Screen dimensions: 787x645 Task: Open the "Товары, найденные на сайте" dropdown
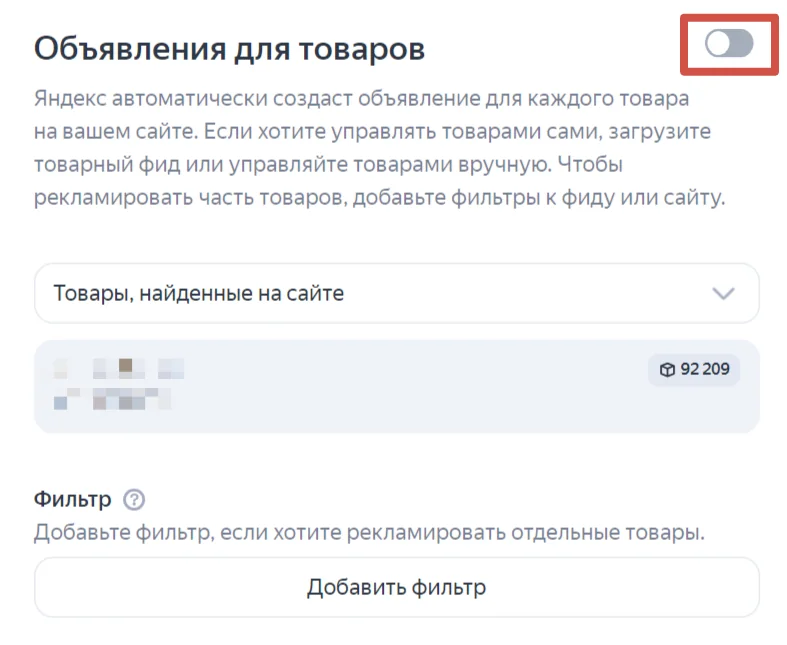[397, 293]
